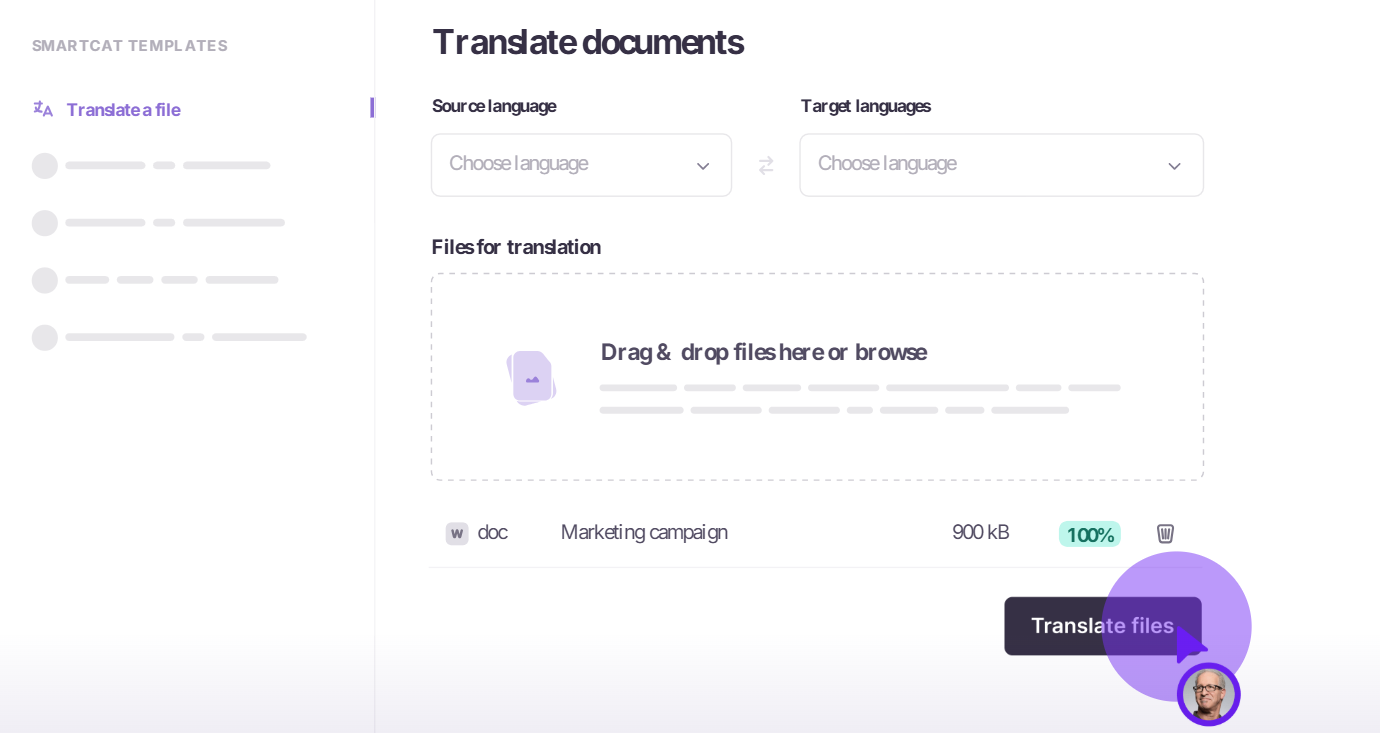Expand the Source language chevron arrow
Image resolution: width=1380 pixels, height=733 pixels.
coord(703,165)
